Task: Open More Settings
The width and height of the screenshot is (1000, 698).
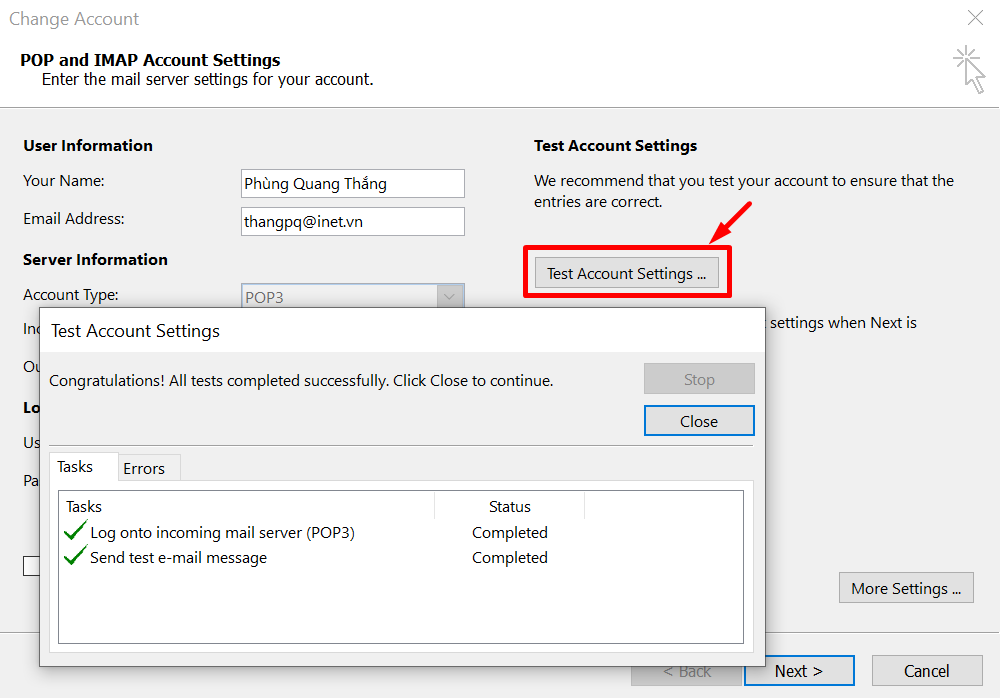Action: point(905,588)
